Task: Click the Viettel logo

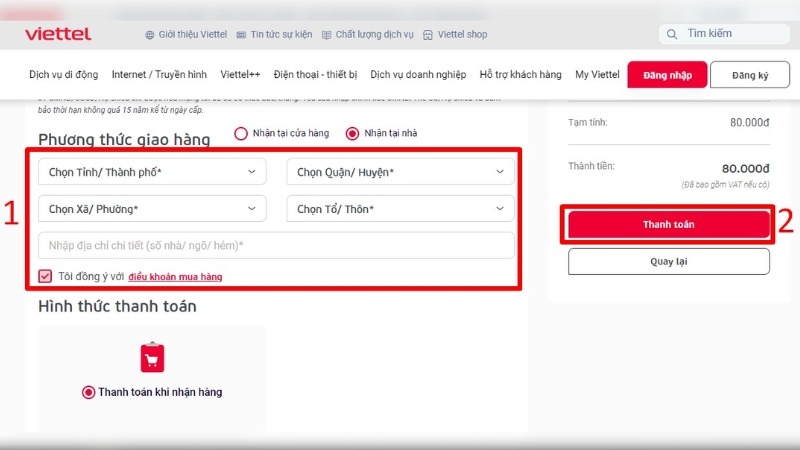Action: point(58,34)
